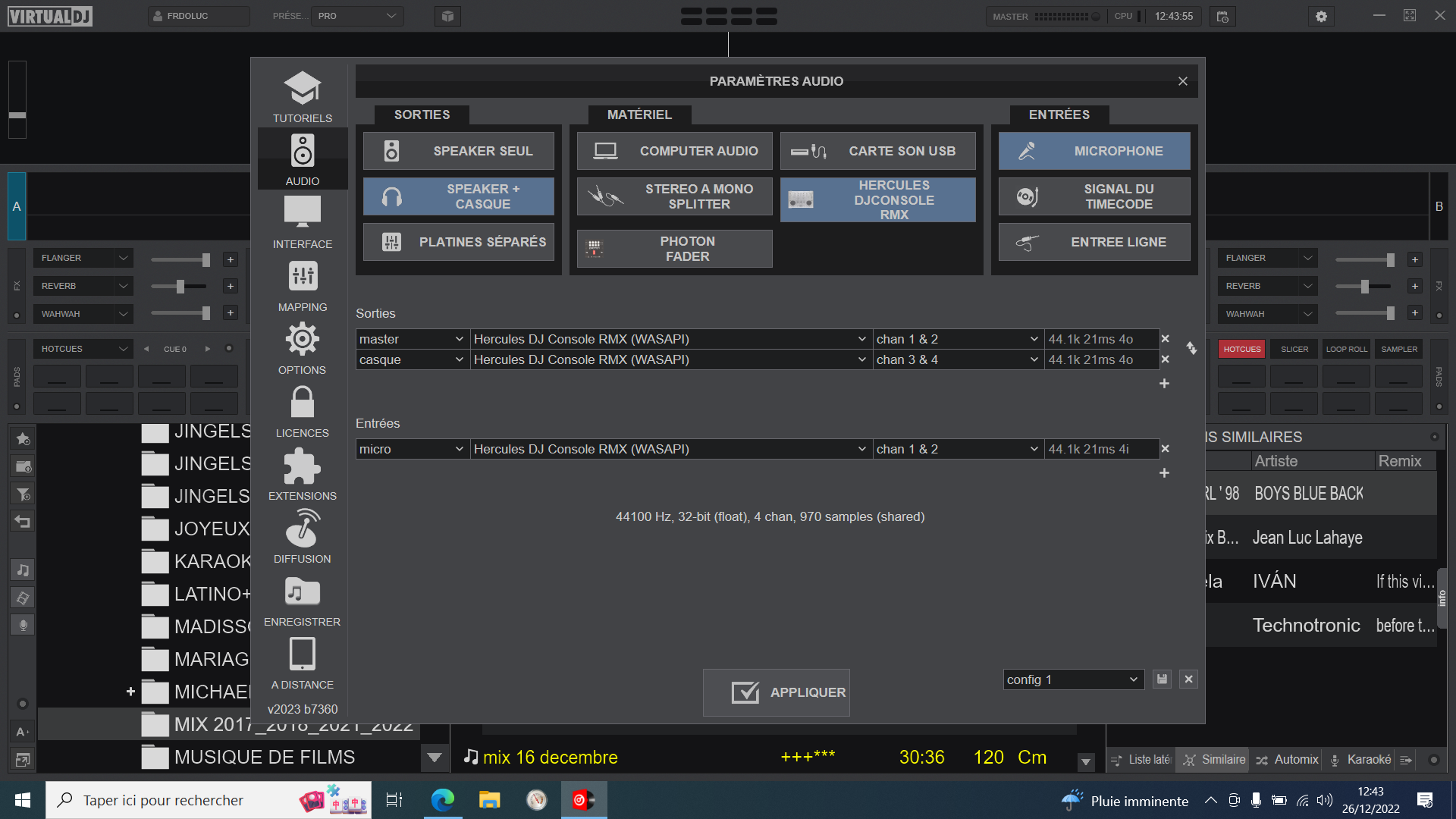Image resolution: width=1456 pixels, height=819 pixels.
Task: Remove the master output row
Action: 1166,339
